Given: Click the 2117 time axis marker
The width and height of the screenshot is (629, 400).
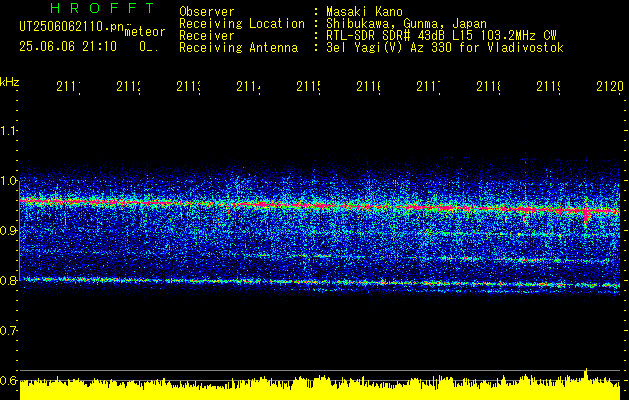Looking at the screenshot, I should click(428, 86).
